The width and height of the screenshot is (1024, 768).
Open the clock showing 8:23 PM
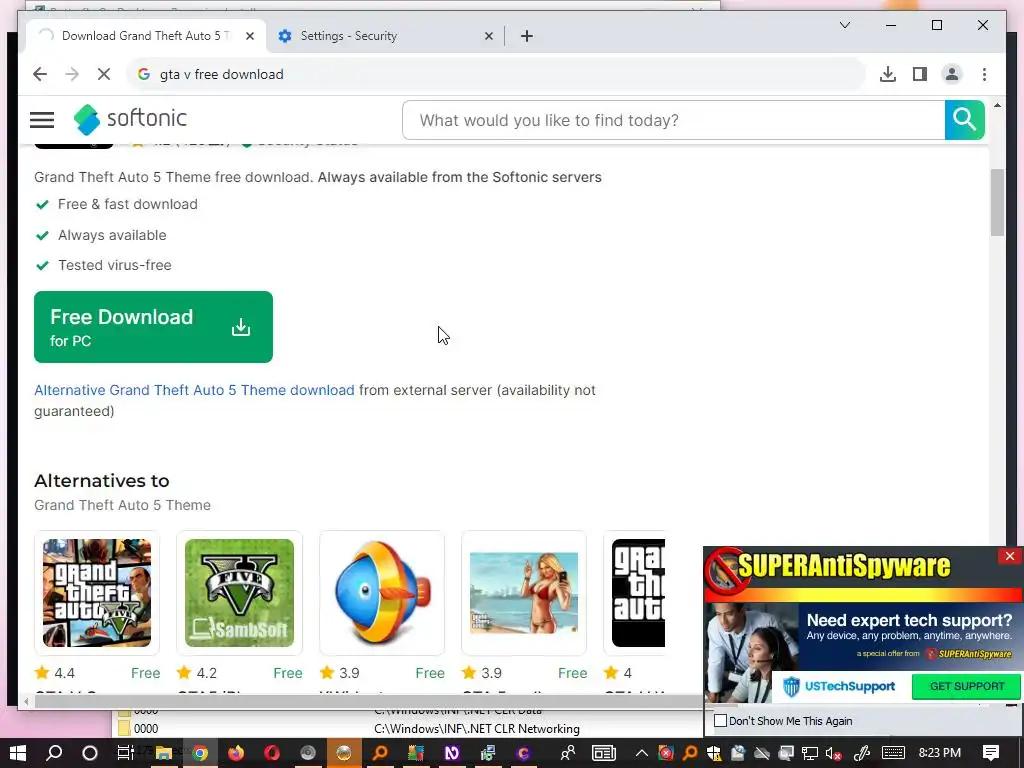(940, 753)
